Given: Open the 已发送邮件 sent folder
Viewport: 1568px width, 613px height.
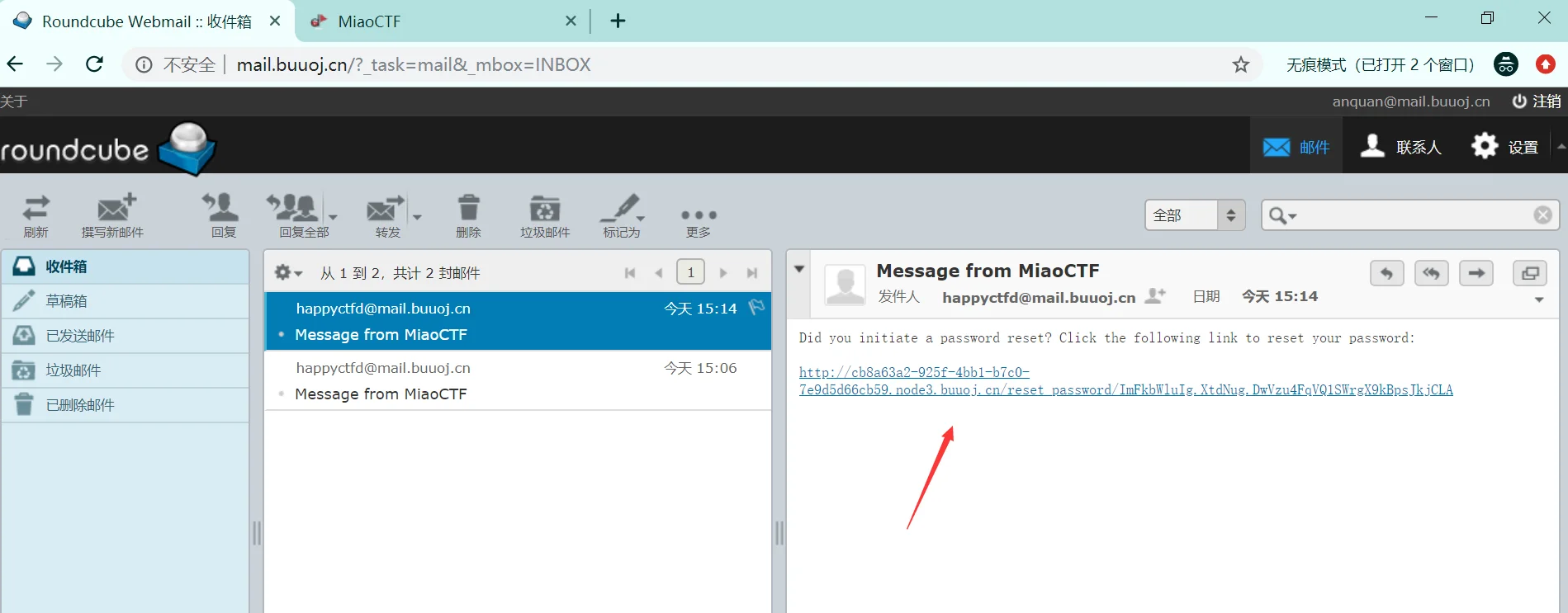Looking at the screenshot, I should coord(126,336).
